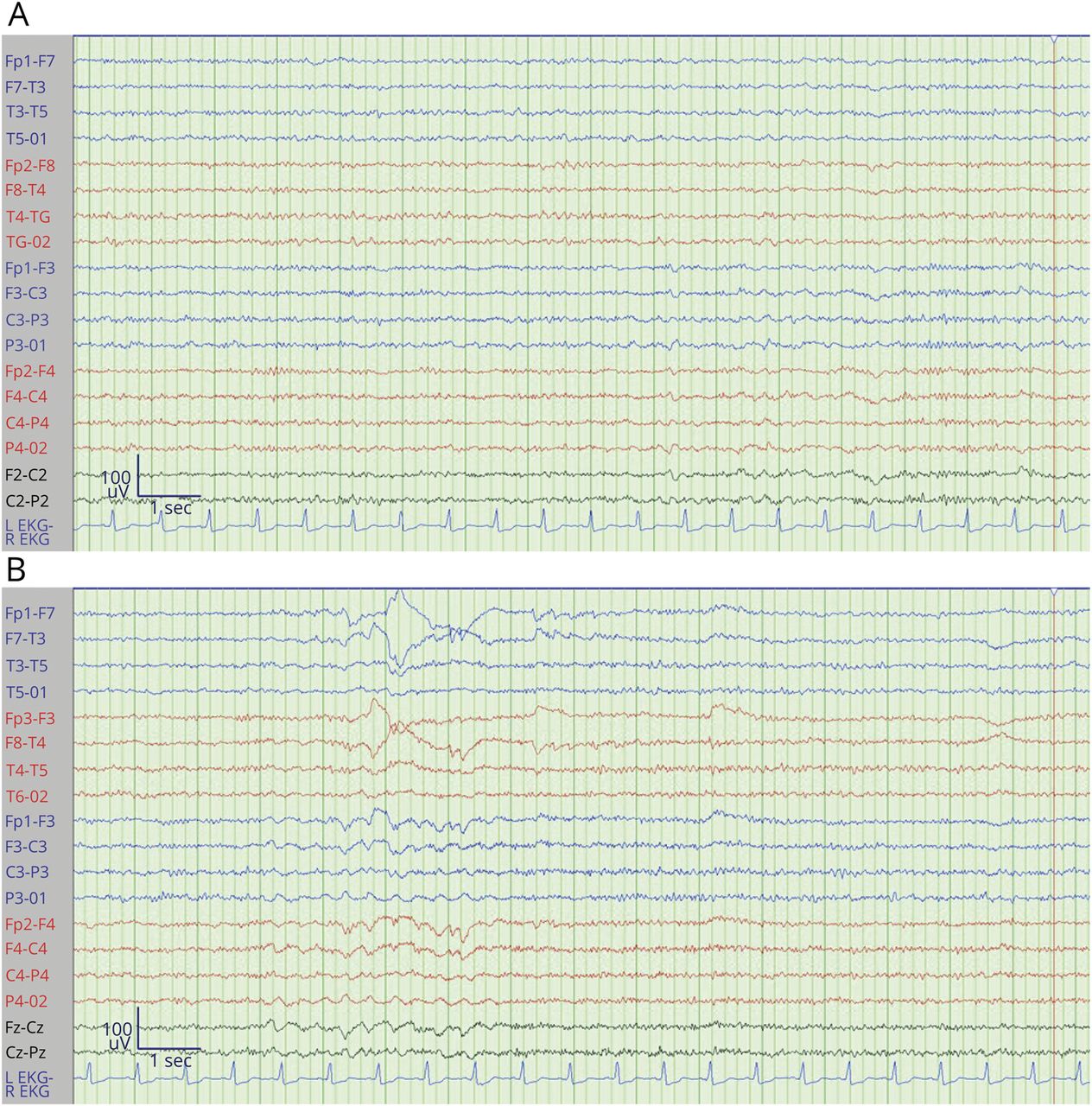Screen dimensions: 1092x1106
Task: Select the T4-T5 channel label
Action: (x=27, y=770)
